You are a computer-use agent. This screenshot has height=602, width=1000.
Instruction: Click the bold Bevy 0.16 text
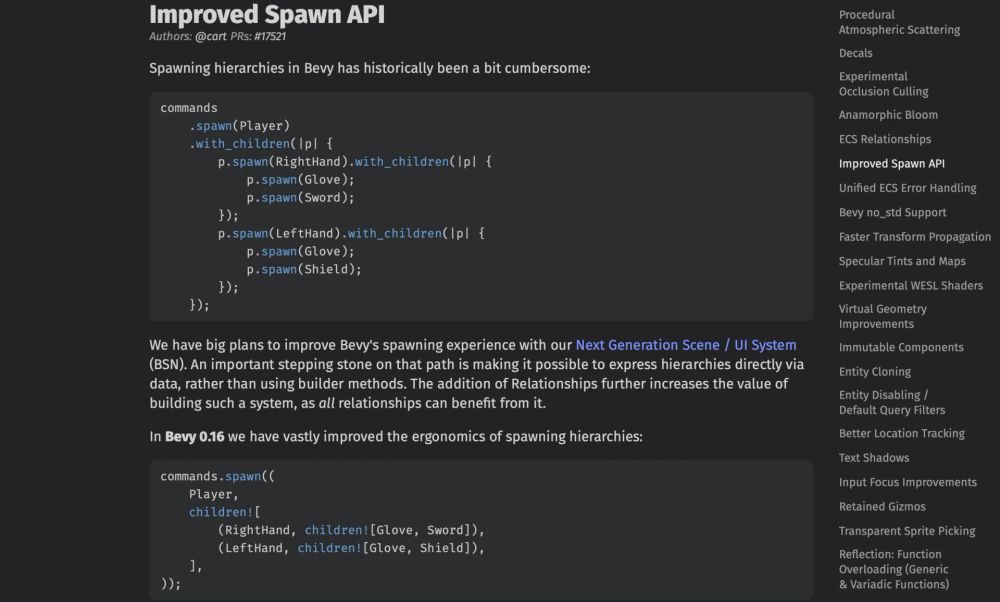[x=195, y=437]
